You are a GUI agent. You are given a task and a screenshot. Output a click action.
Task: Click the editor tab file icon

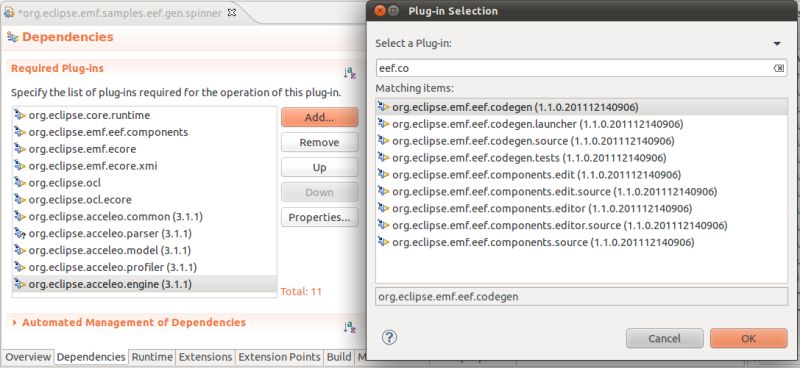click(x=9, y=13)
